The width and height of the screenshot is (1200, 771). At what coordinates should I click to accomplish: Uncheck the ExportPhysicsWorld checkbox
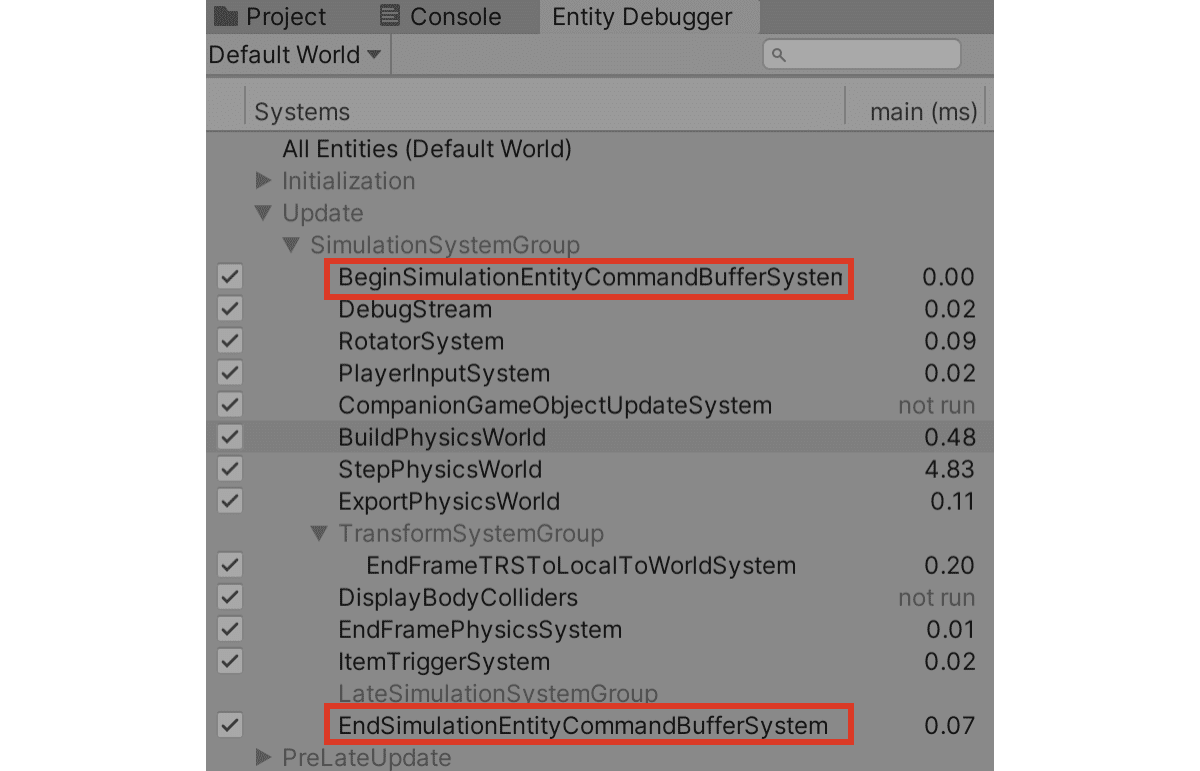[230, 501]
